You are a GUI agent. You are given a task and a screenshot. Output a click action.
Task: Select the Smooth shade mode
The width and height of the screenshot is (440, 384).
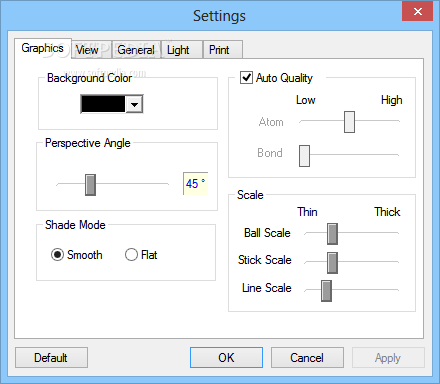point(57,255)
